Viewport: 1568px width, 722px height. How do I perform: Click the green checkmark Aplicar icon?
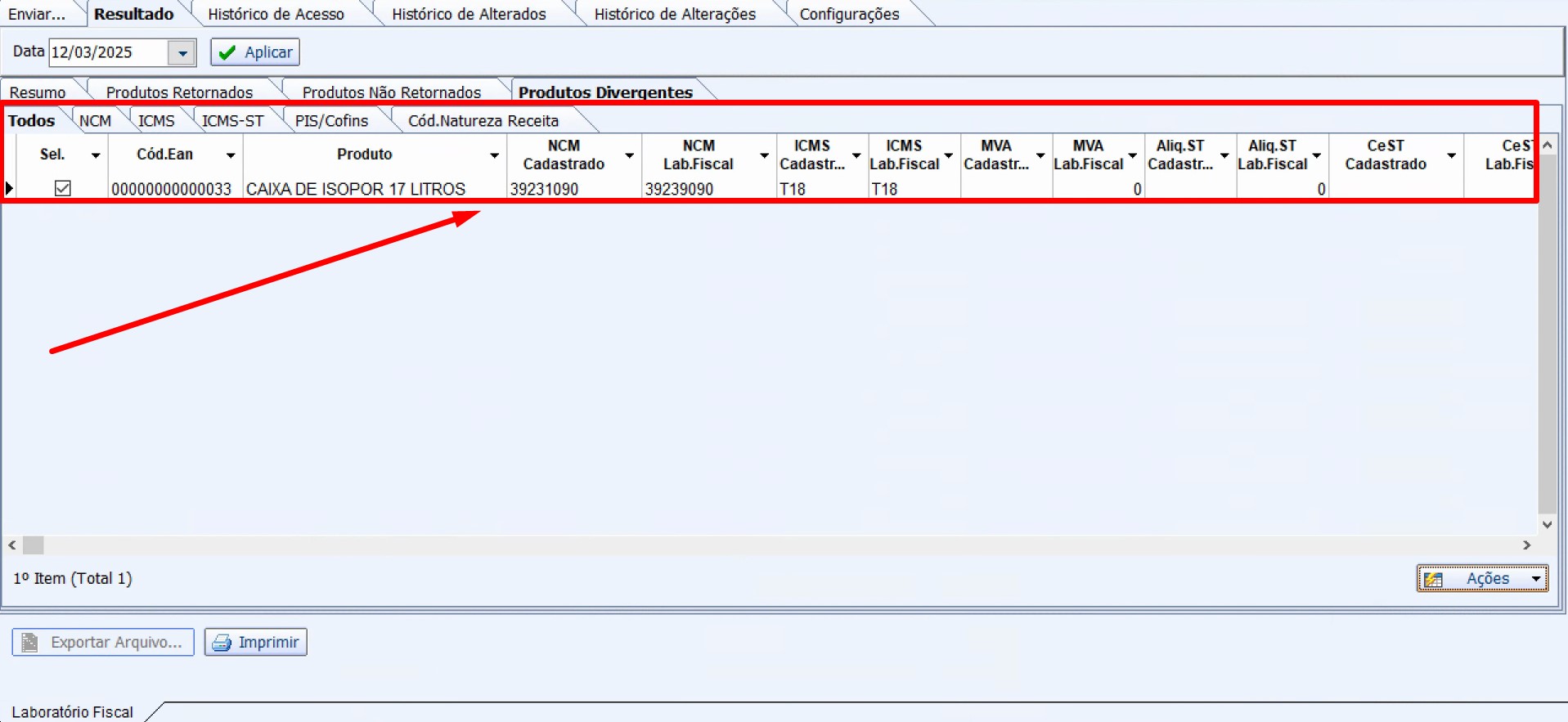click(x=227, y=52)
